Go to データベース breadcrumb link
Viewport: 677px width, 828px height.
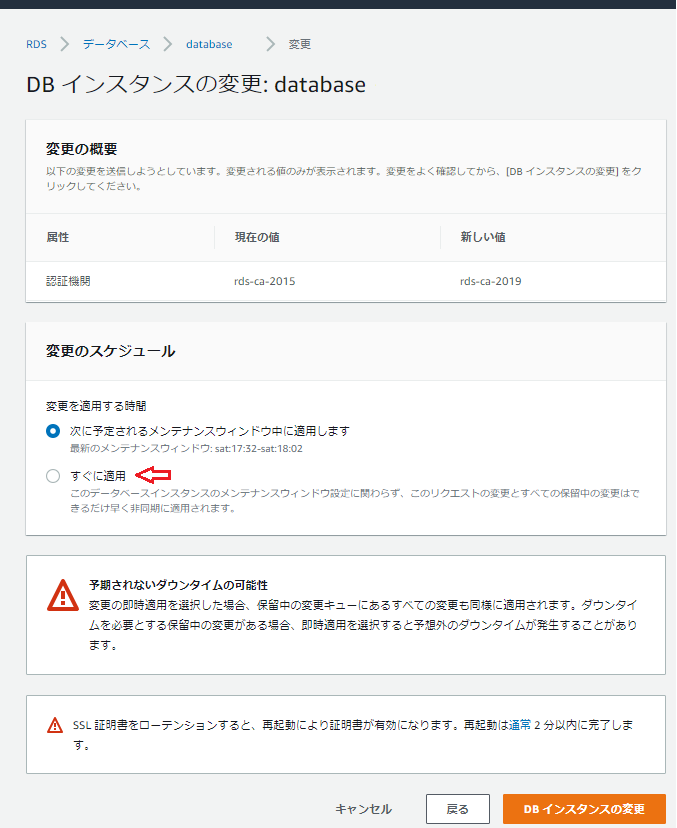116,44
